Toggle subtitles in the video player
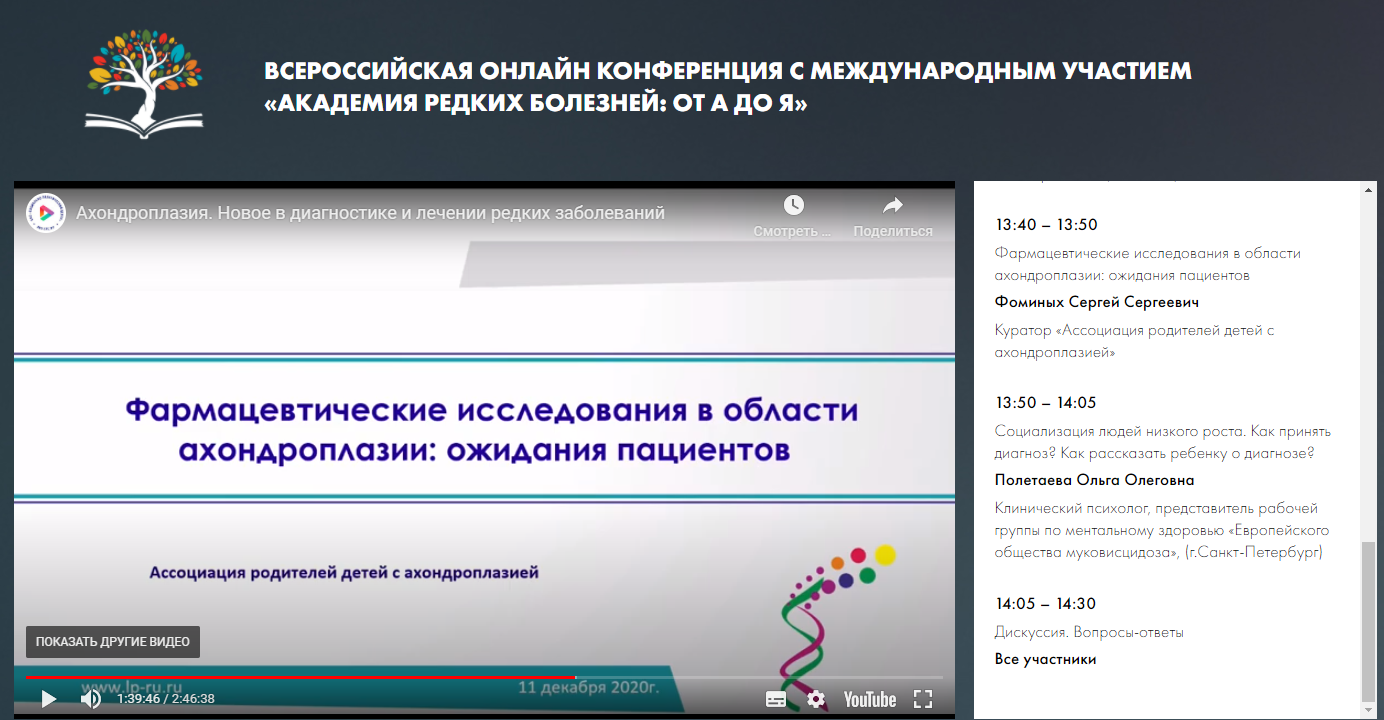The image size is (1384, 720). pos(776,699)
